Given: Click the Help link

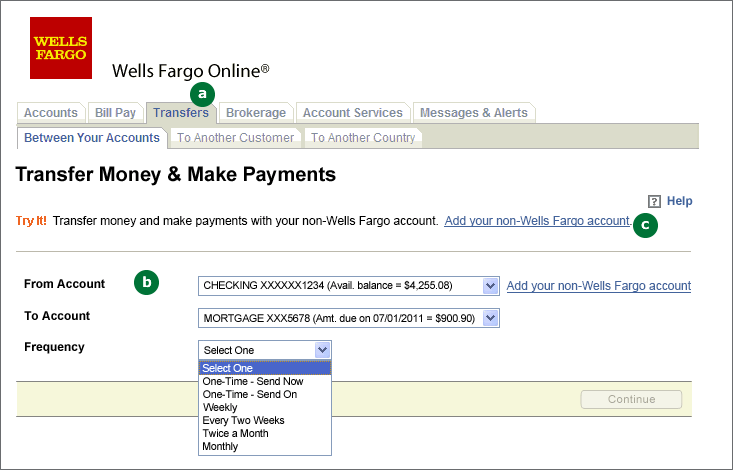Looking at the screenshot, I should [x=679, y=201].
